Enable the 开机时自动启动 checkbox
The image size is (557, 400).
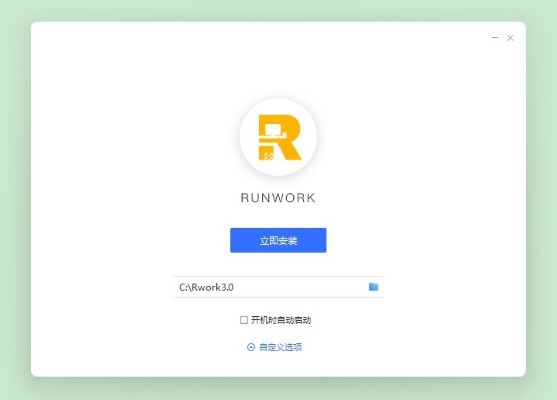244,320
